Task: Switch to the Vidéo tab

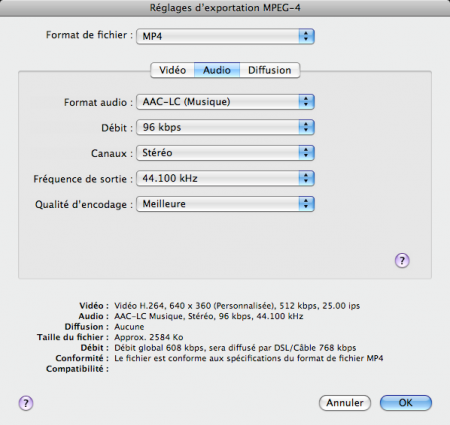Action: click(x=172, y=70)
